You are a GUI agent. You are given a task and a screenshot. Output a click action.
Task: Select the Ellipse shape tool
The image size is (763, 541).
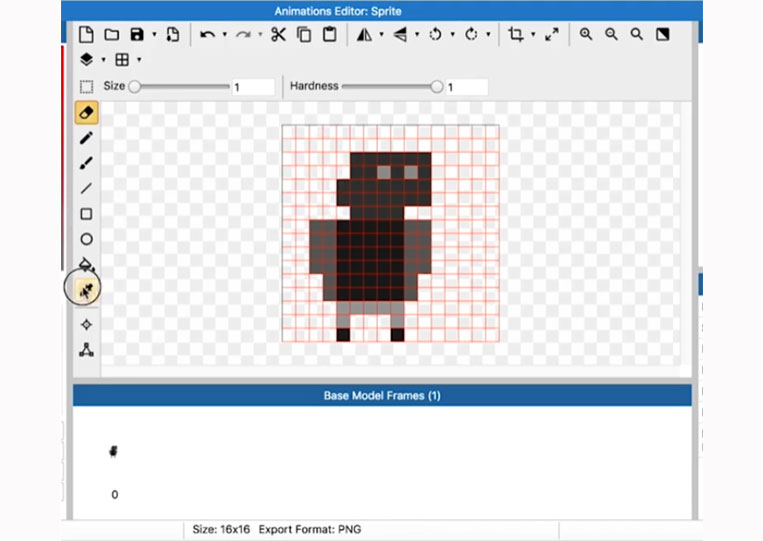click(86, 239)
